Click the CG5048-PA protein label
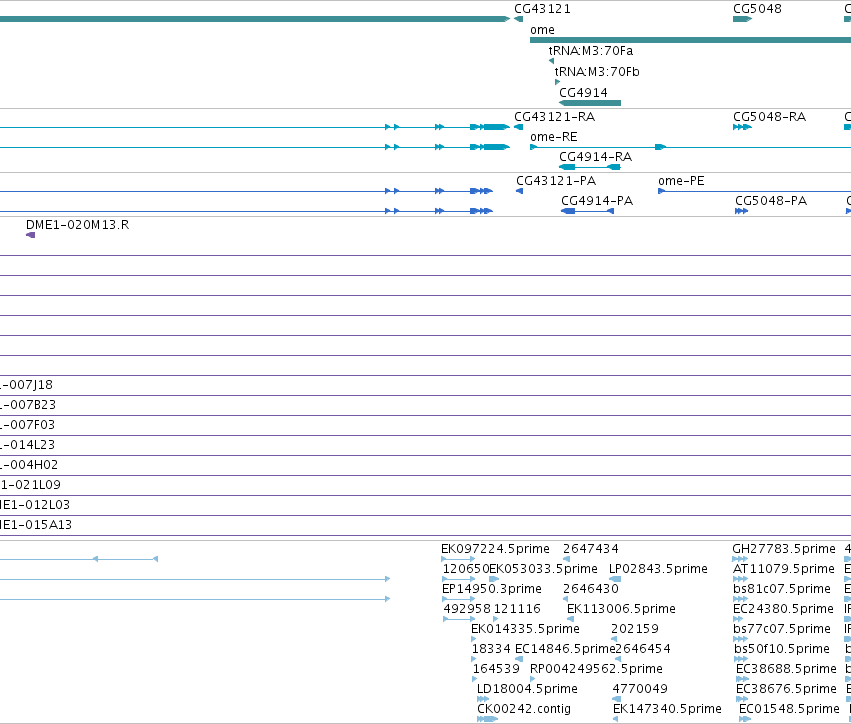The image size is (851, 724). (x=771, y=201)
